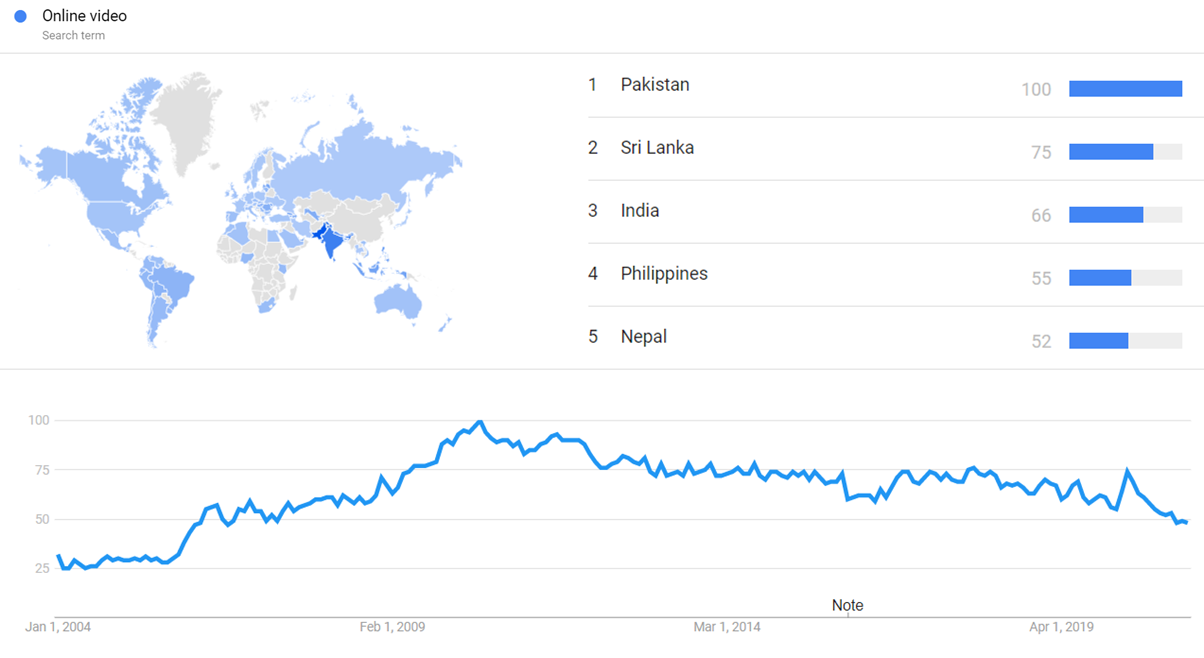This screenshot has width=1204, height=658.
Task: Select Nepal in the region list
Action: [x=643, y=337]
